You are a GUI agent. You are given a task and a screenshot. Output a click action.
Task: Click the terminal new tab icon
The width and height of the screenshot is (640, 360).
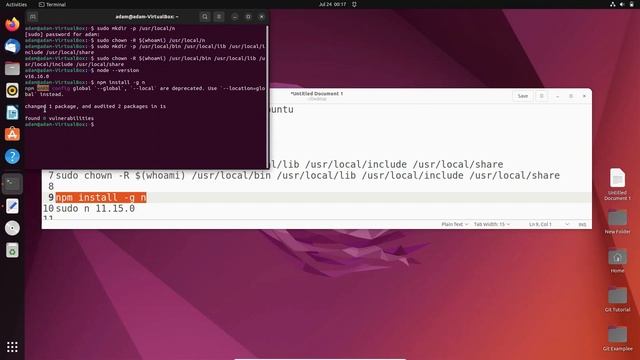pos(33,17)
